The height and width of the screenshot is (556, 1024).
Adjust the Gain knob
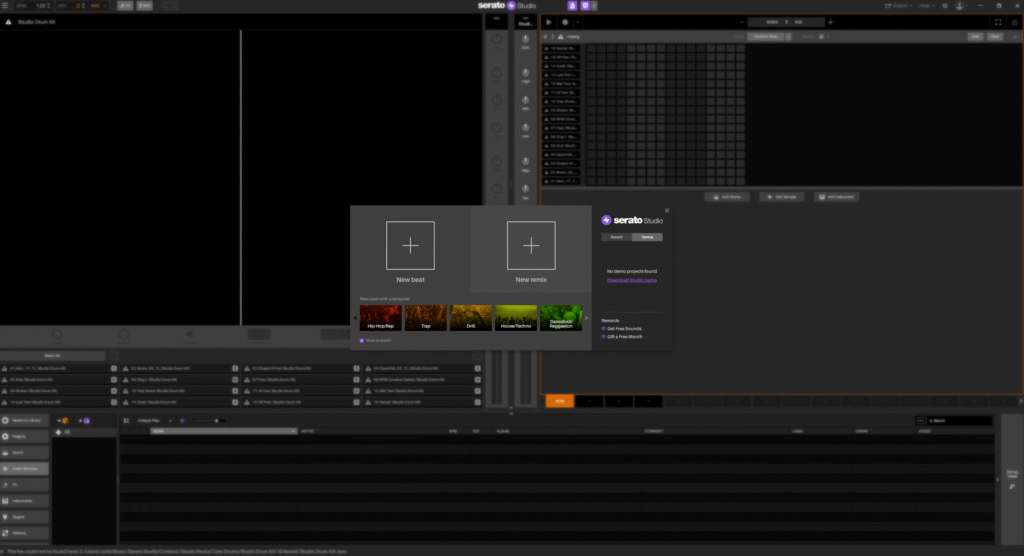coord(525,39)
